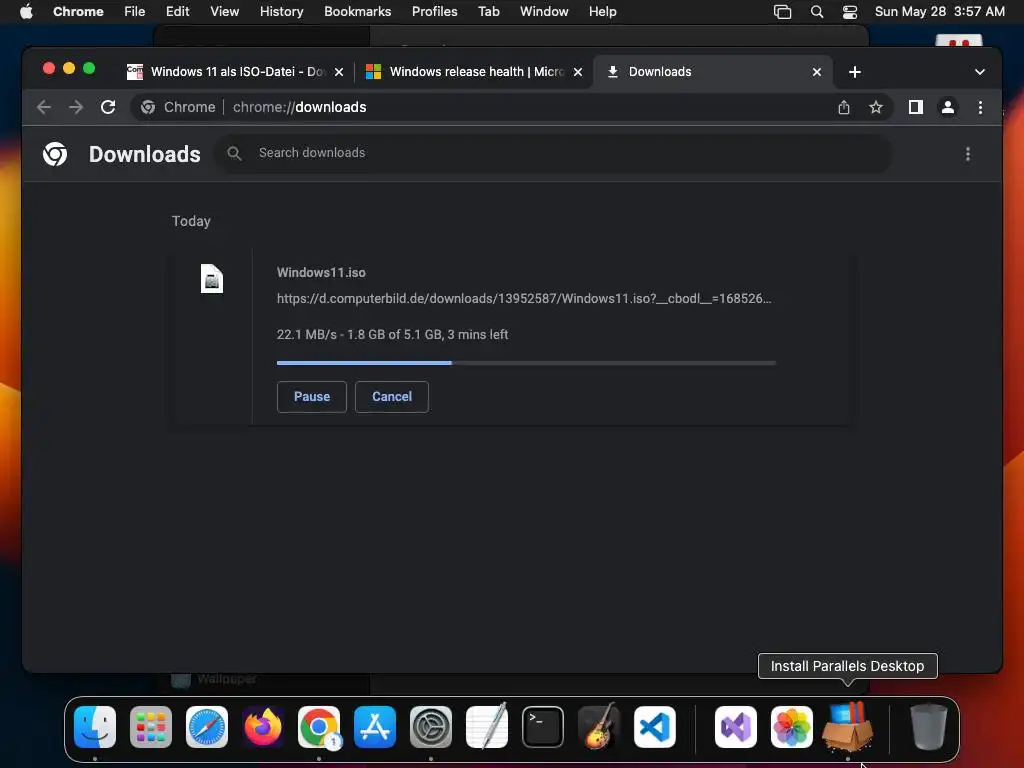
Task: Click Stage Manager menu bar icon
Action: (x=782, y=11)
